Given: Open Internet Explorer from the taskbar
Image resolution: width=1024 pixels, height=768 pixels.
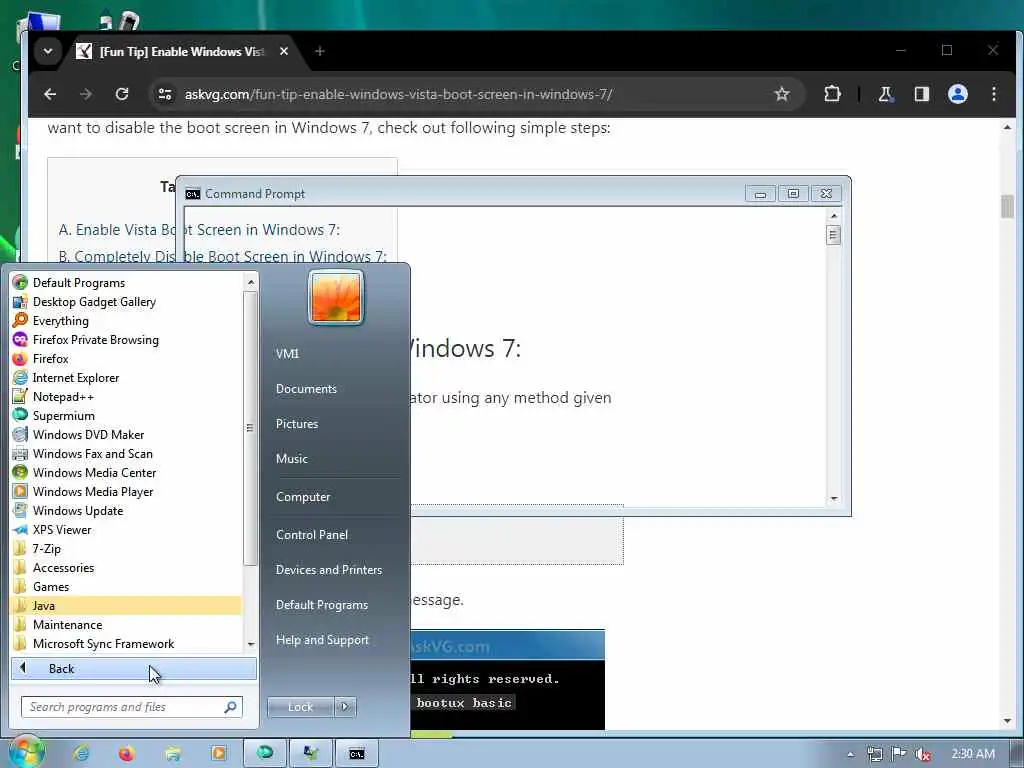Looking at the screenshot, I should point(82,754).
